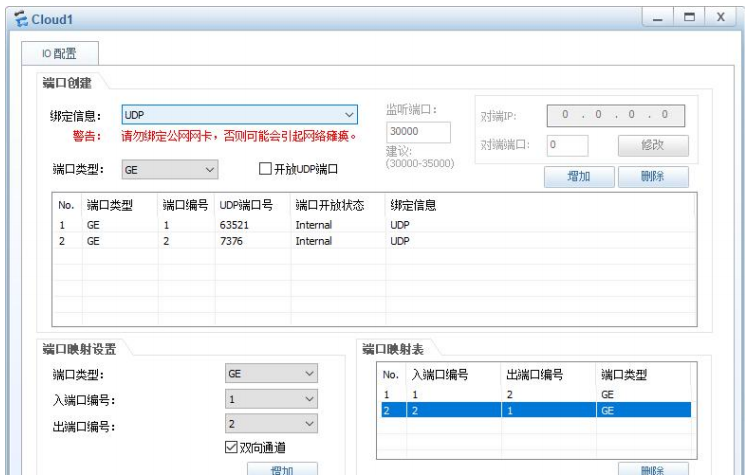This screenshot has height=475, width=749.
Task: Uncheck the 双向通道 checkbox
Action: point(231,447)
